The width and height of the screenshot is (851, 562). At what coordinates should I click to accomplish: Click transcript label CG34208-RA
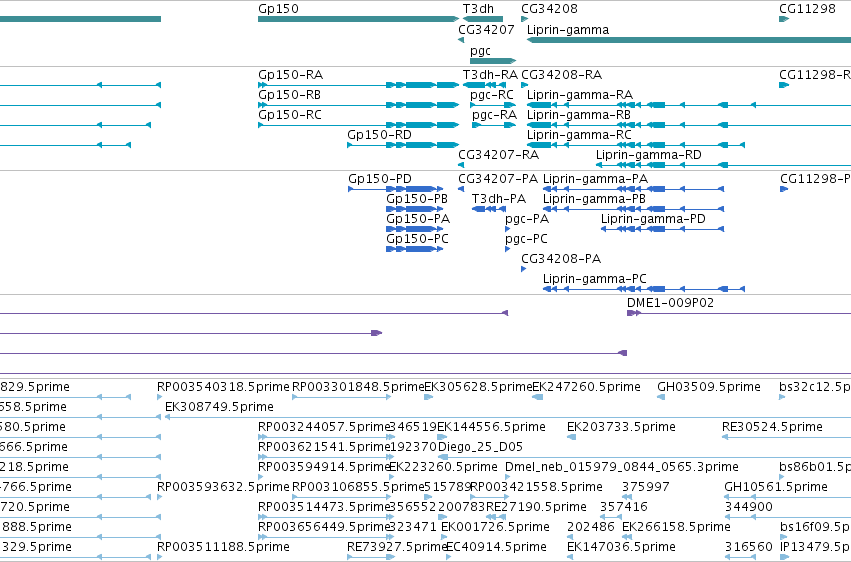561,75
